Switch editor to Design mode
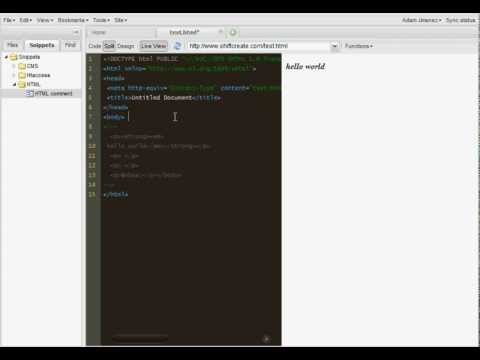Screen dimensions: 480x360 click(126, 46)
